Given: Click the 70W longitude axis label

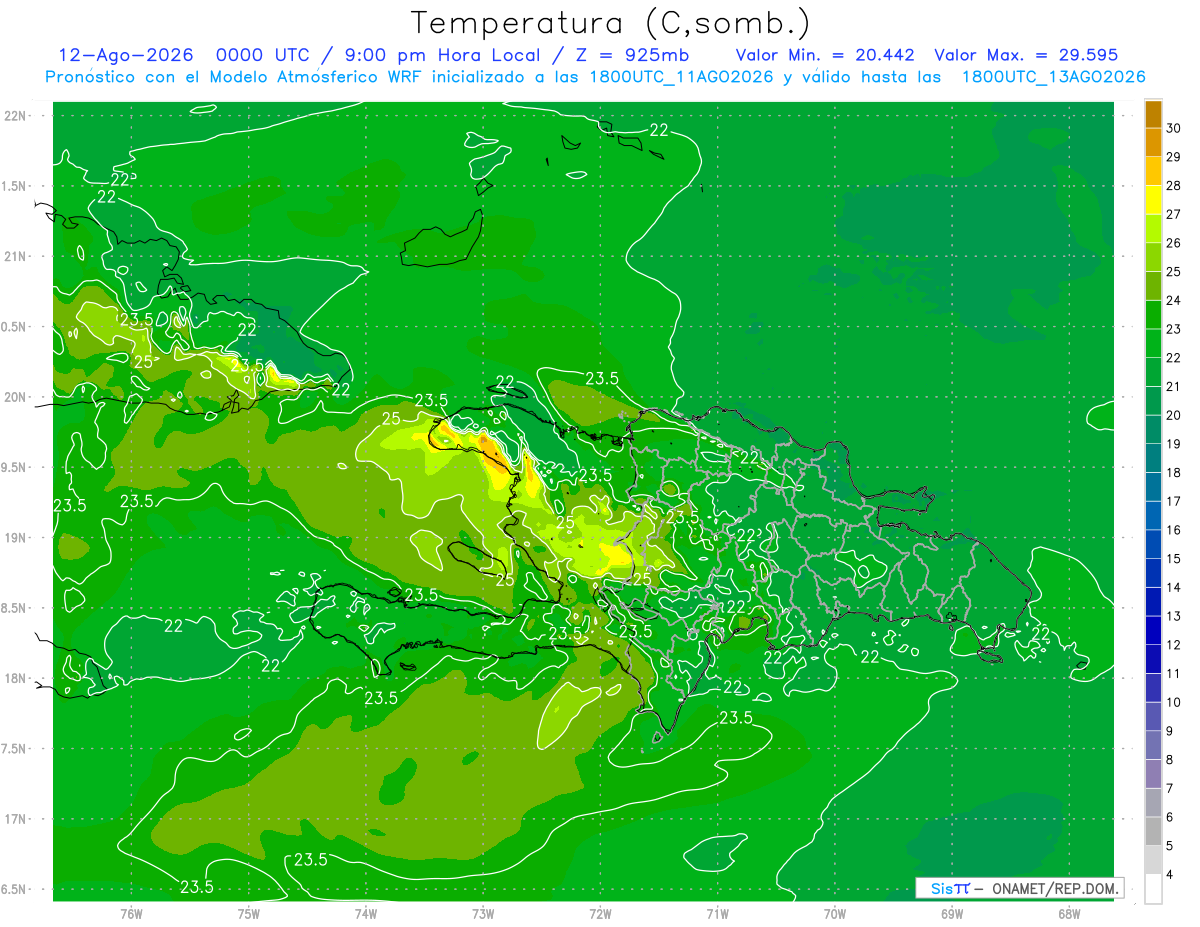Looking at the screenshot, I should pyautogui.click(x=835, y=914).
